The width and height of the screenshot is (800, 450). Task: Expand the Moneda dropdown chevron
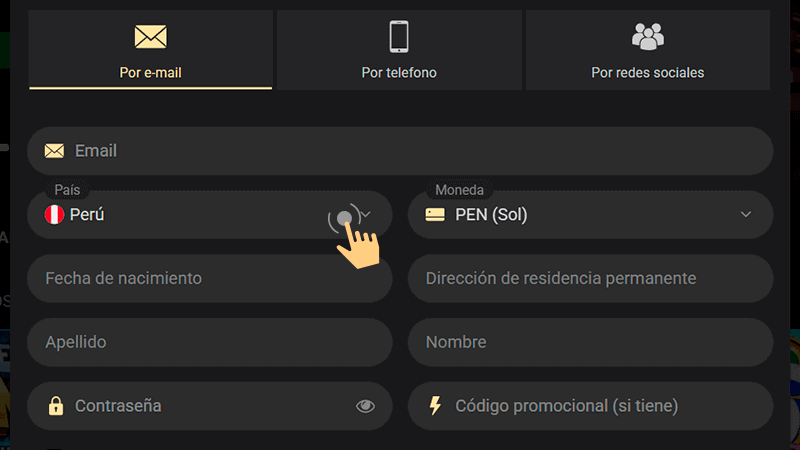coord(746,215)
